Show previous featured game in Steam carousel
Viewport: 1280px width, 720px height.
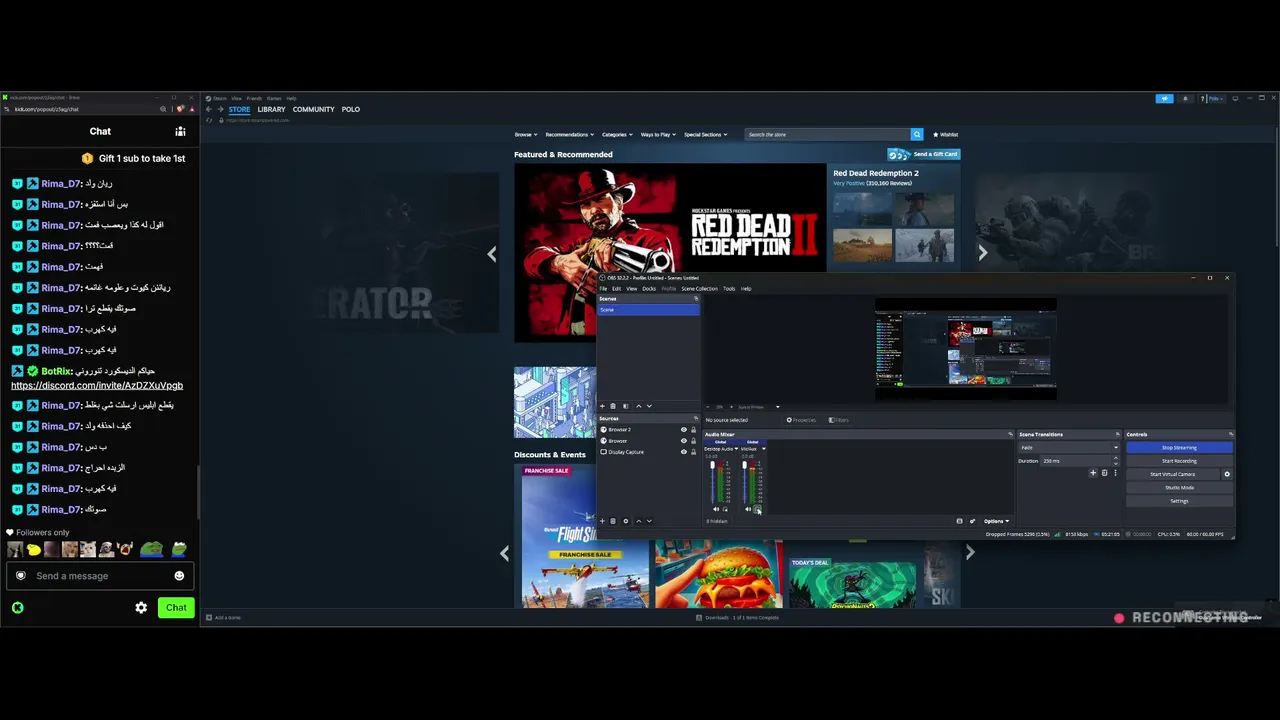tap(491, 253)
